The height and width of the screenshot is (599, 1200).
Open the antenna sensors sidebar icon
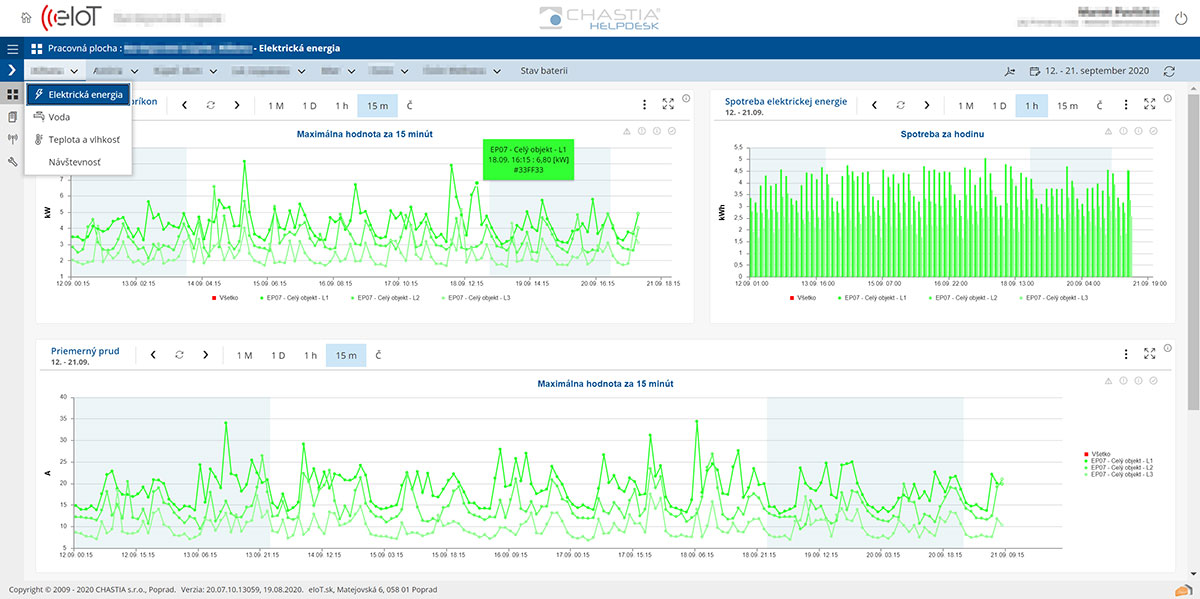coord(12,139)
